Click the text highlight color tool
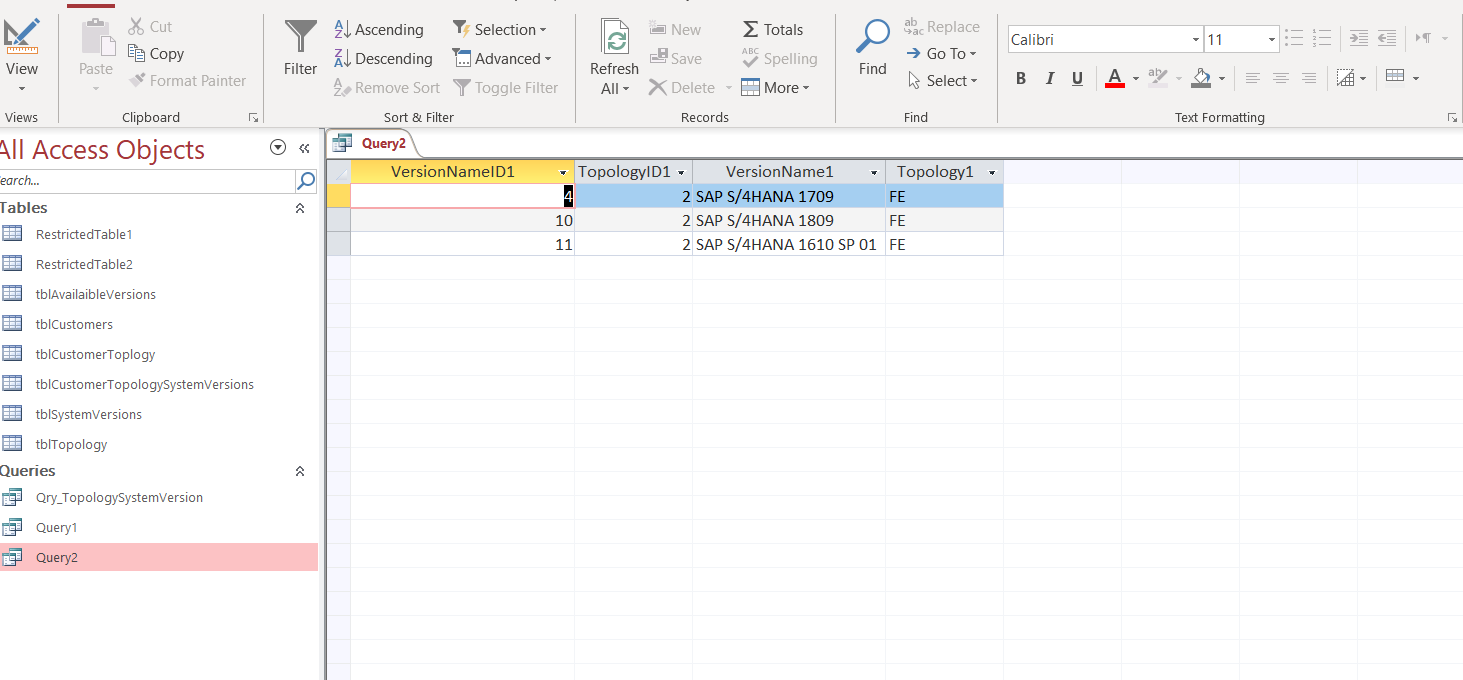Viewport: 1463px width, 680px height. [1158, 79]
